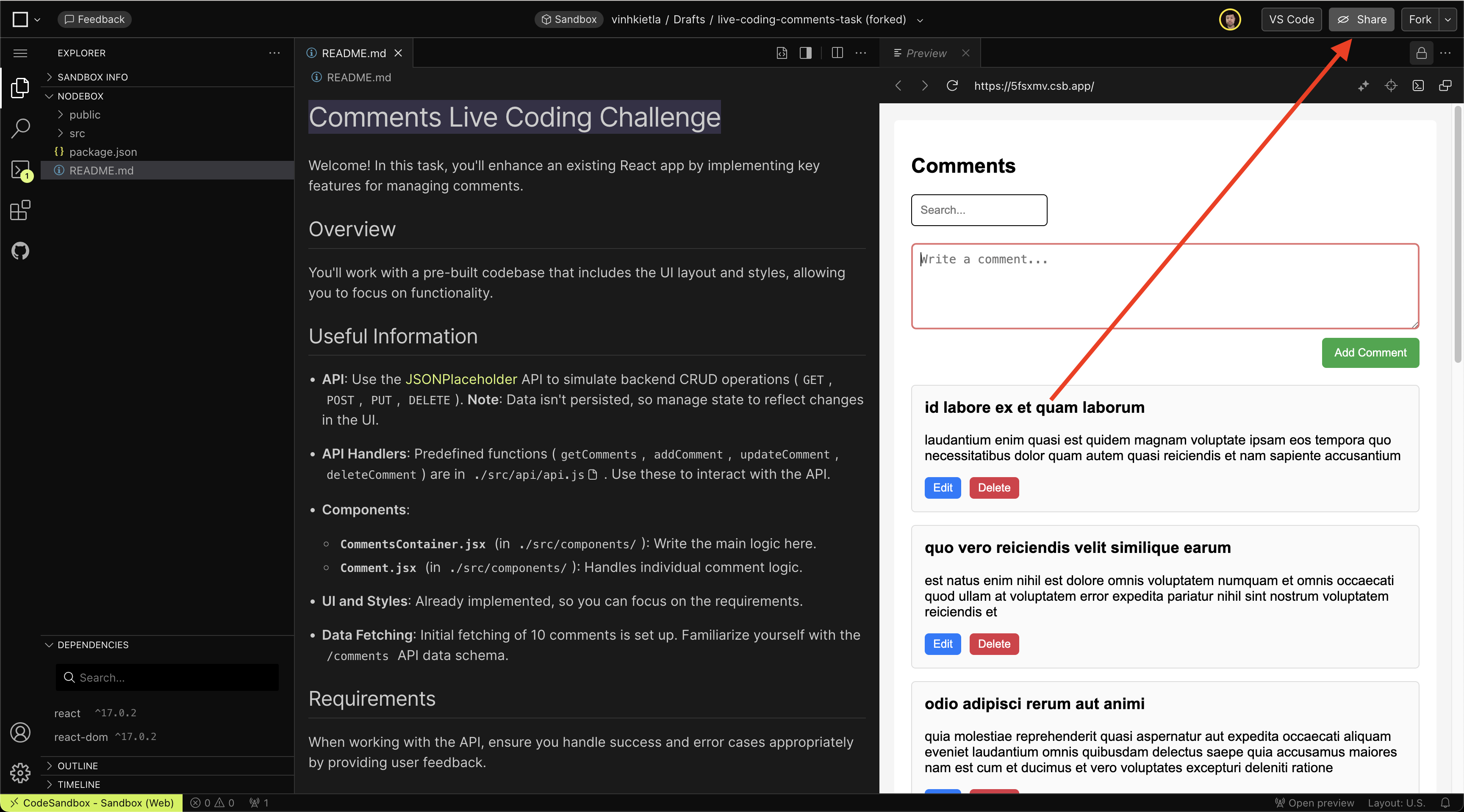
Task: Refresh the preview browser
Action: click(952, 86)
